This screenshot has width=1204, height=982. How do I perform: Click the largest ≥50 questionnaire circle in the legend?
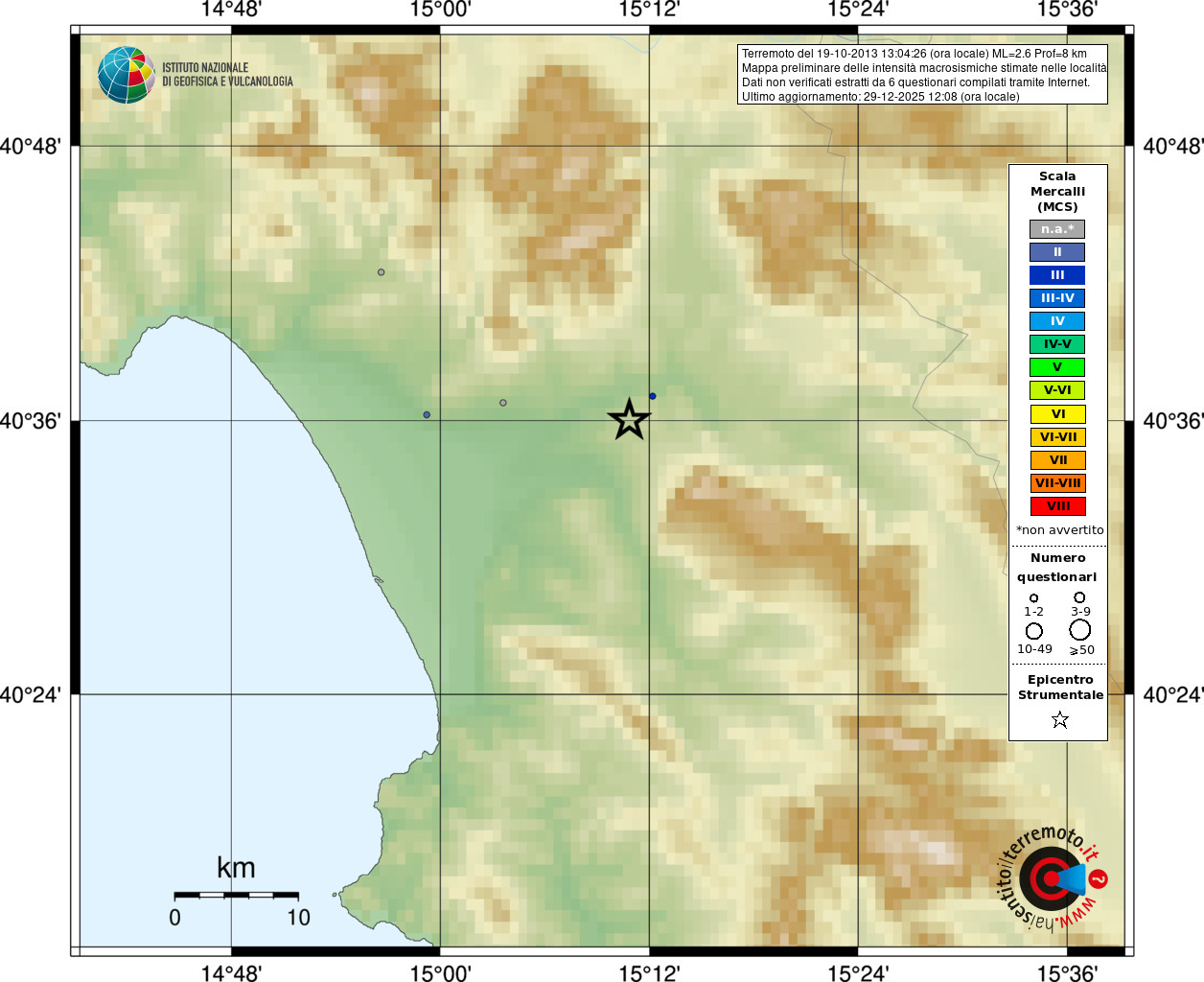(1080, 630)
